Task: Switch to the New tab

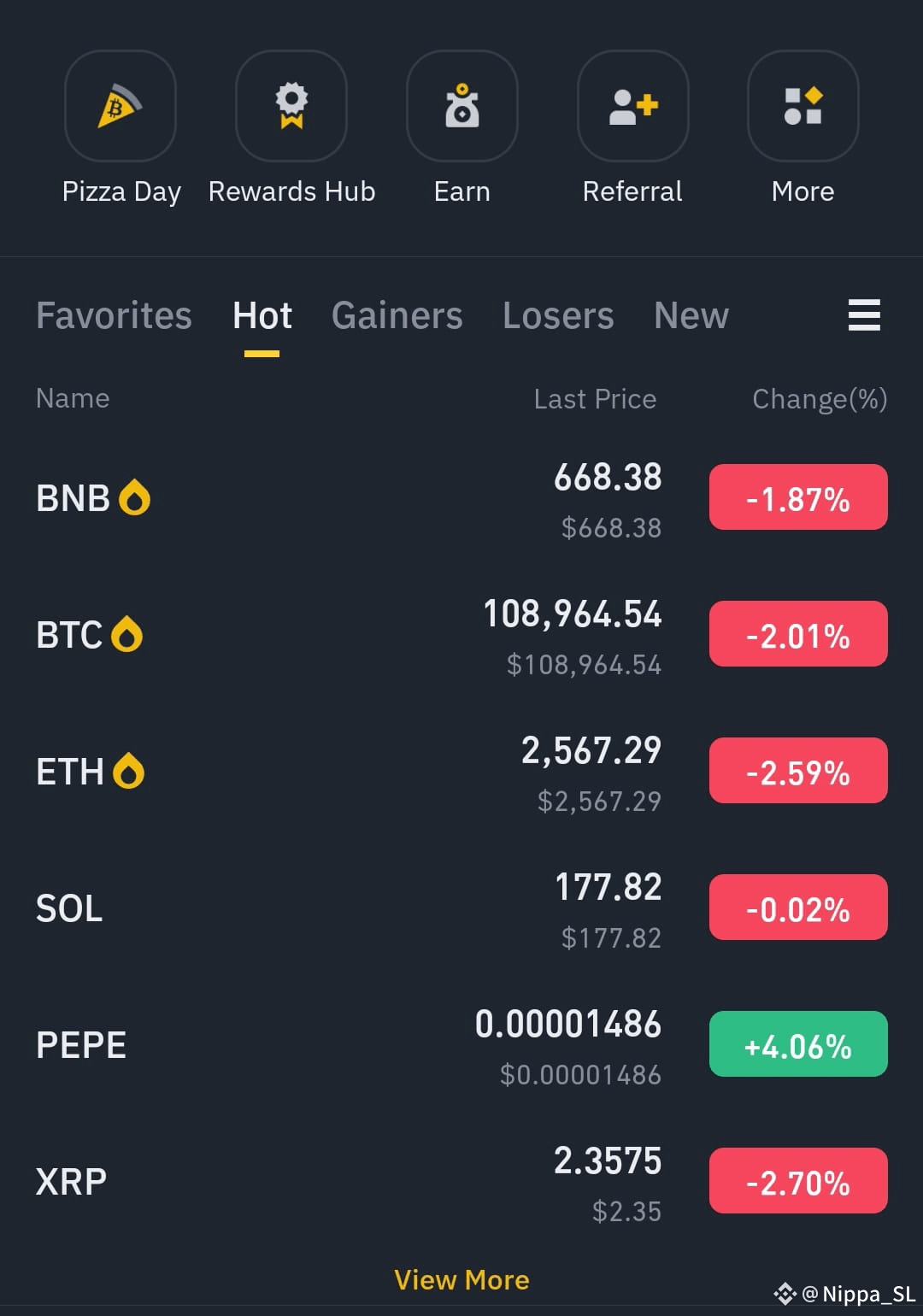Action: pos(691,315)
